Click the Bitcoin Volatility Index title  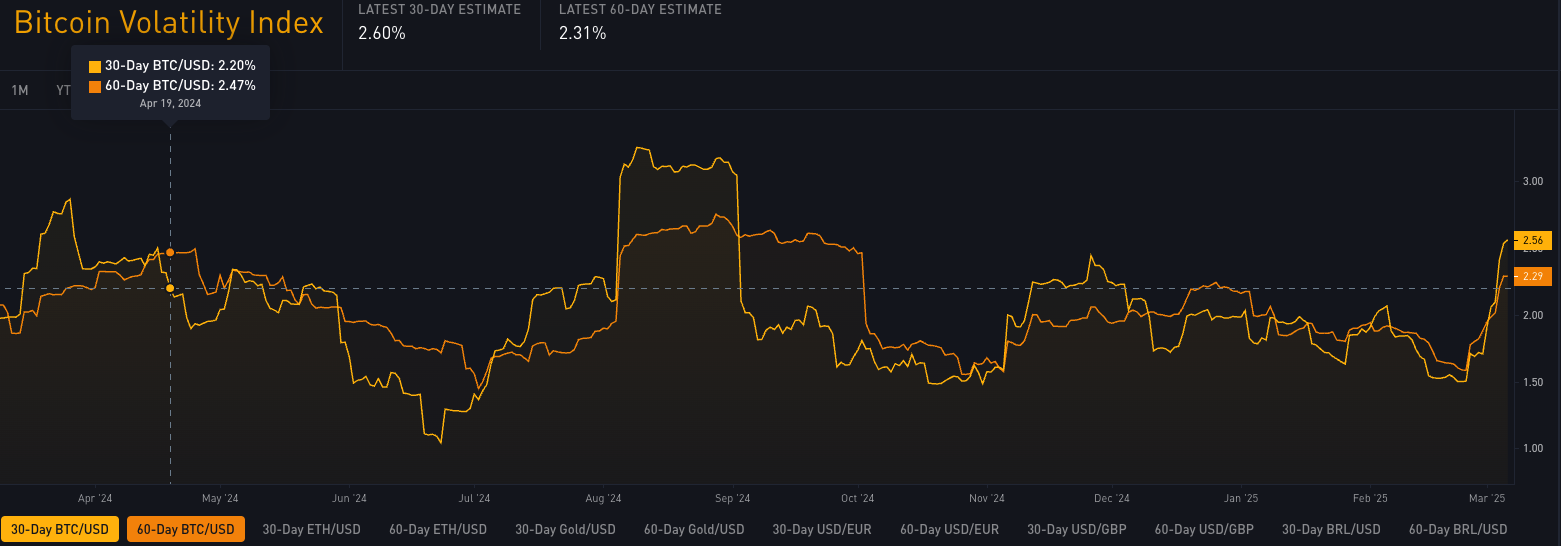click(169, 23)
